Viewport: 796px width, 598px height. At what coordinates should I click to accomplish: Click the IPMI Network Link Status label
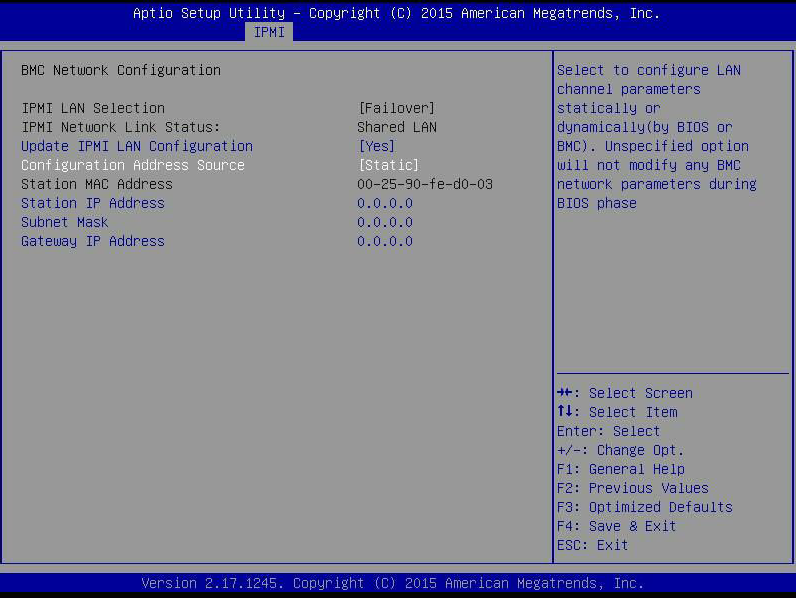pos(120,127)
